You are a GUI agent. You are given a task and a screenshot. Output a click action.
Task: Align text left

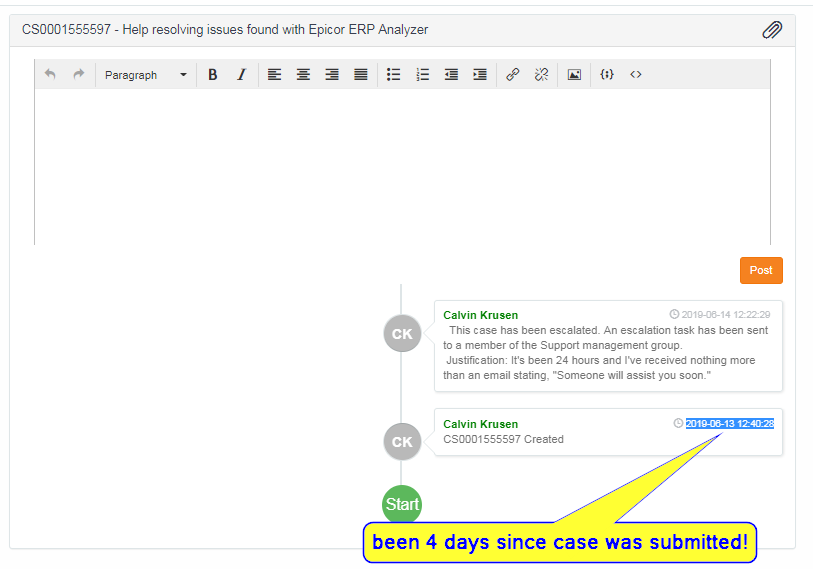click(x=274, y=75)
